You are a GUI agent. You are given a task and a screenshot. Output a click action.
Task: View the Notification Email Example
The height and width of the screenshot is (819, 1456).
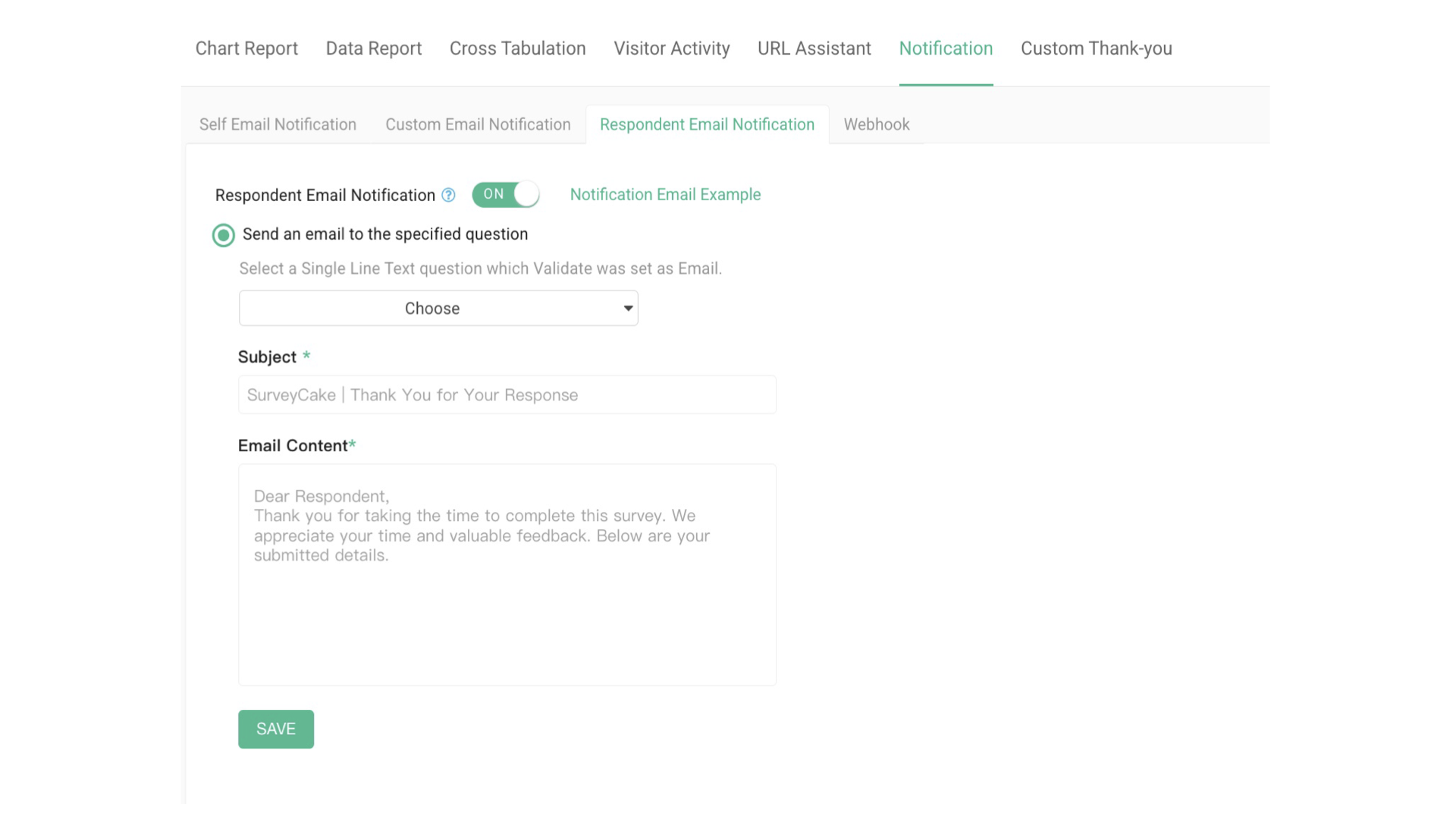pos(665,194)
